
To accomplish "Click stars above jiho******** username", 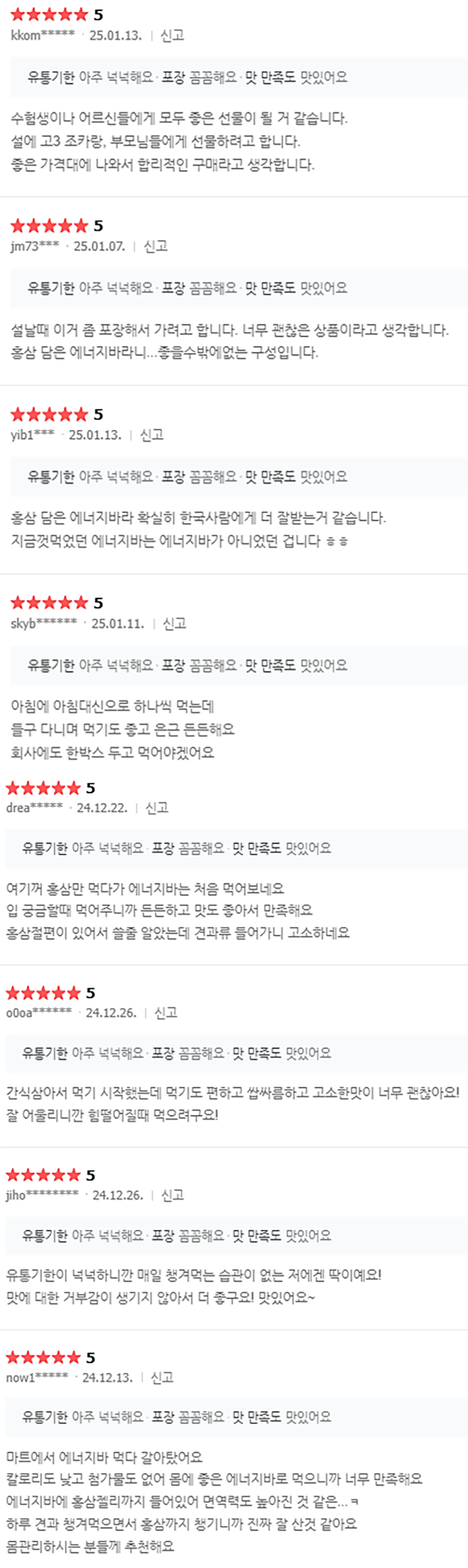I will [x=43, y=1176].
